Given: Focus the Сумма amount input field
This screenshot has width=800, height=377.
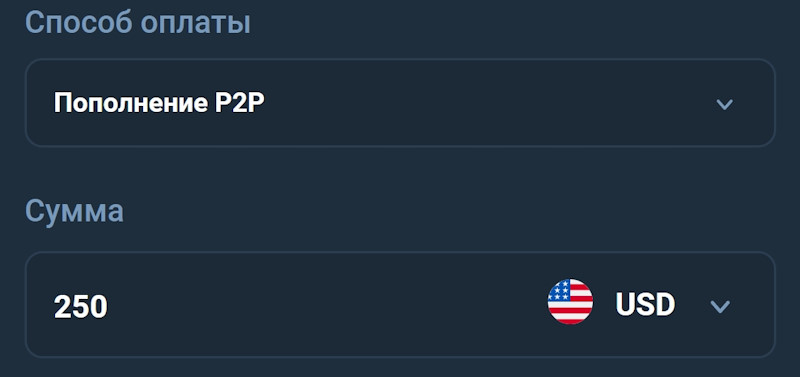Looking at the screenshot, I should [400, 305].
